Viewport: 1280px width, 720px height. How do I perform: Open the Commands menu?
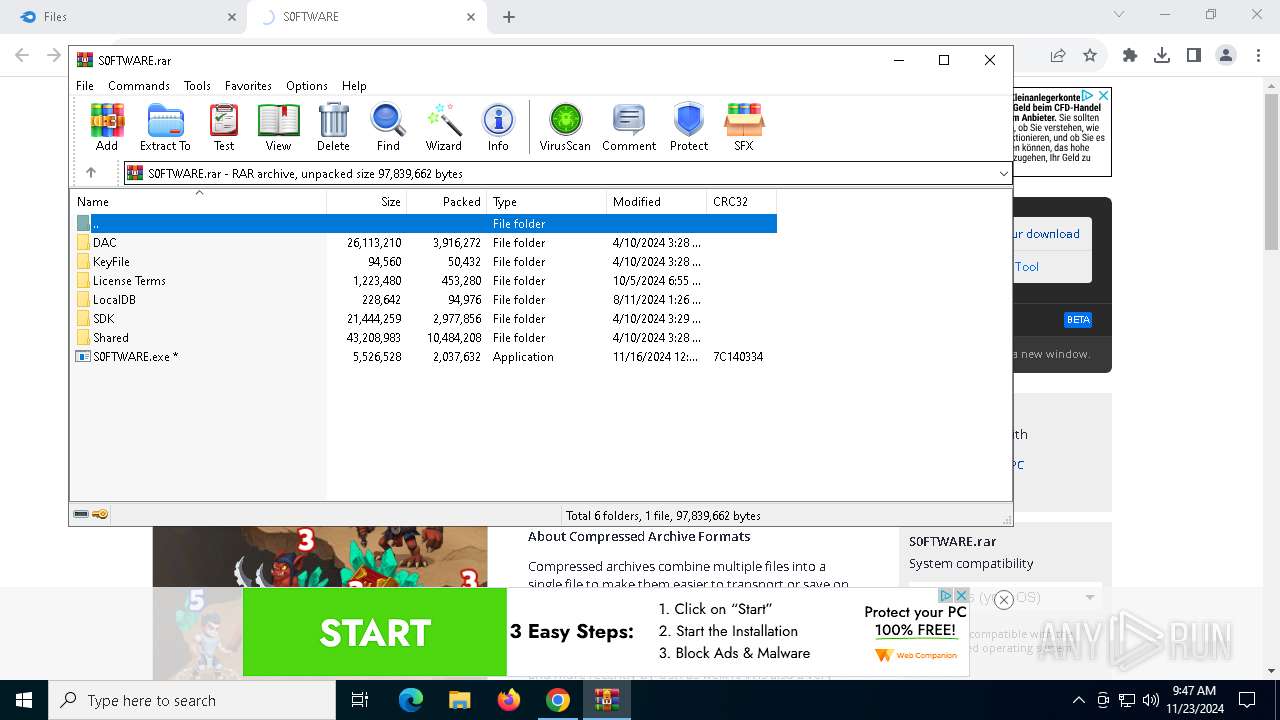(x=139, y=86)
